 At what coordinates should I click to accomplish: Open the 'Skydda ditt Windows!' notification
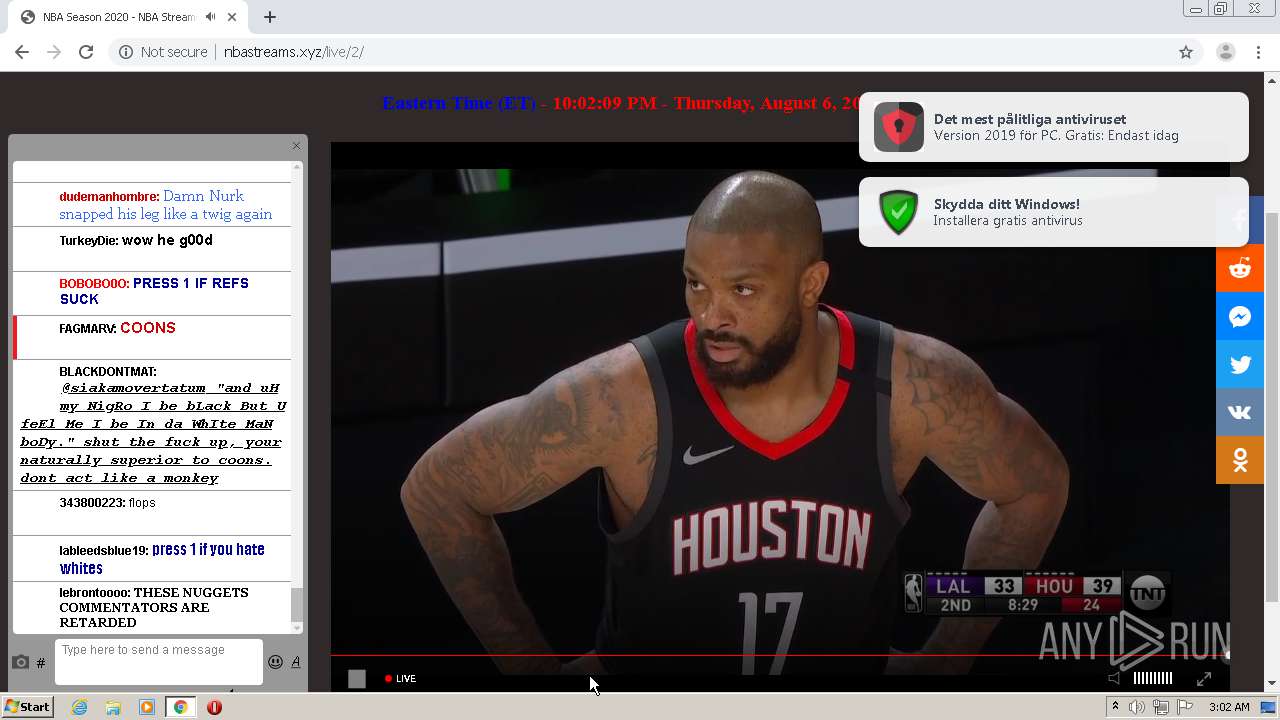(x=1054, y=212)
